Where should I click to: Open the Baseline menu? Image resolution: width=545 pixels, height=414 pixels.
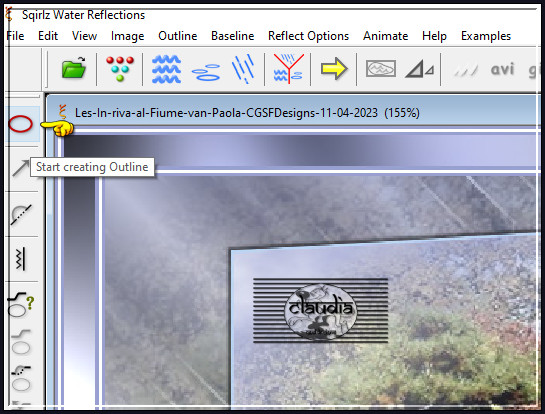point(233,36)
